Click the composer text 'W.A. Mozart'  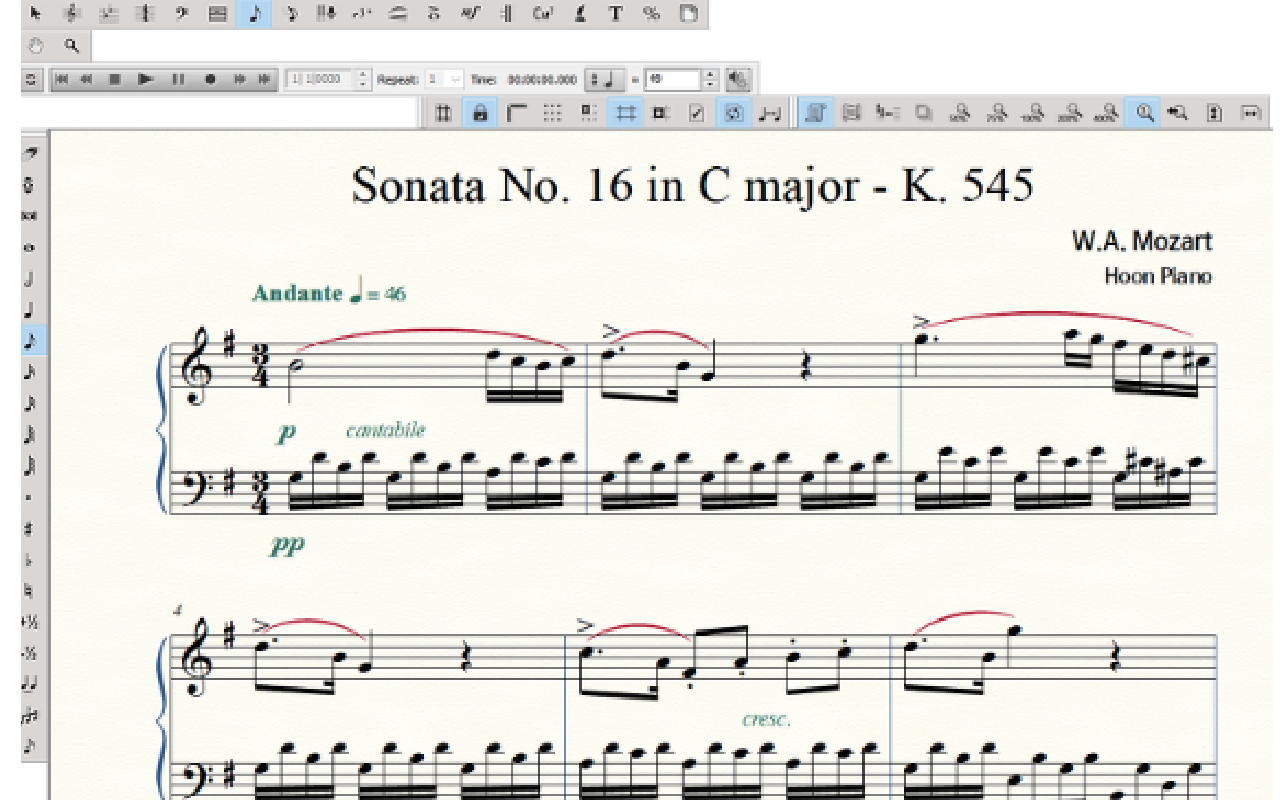(x=1141, y=241)
